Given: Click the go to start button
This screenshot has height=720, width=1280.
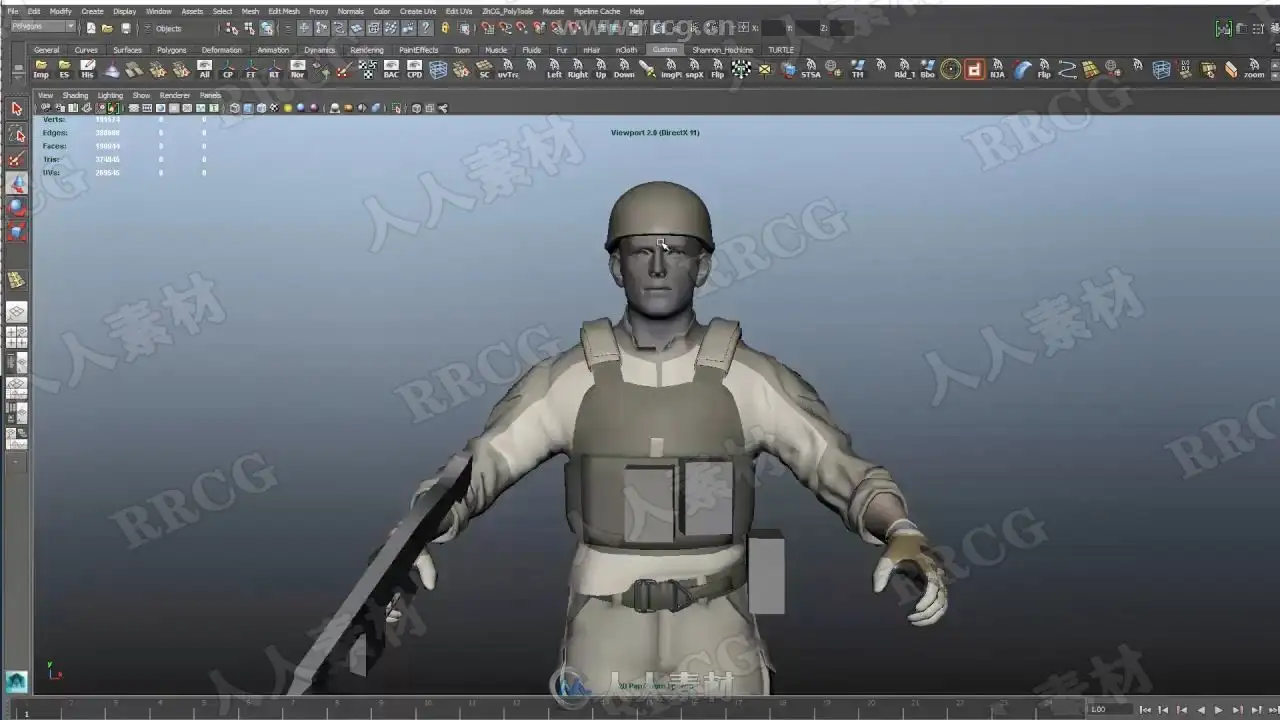Looking at the screenshot, I should (x=1145, y=710).
